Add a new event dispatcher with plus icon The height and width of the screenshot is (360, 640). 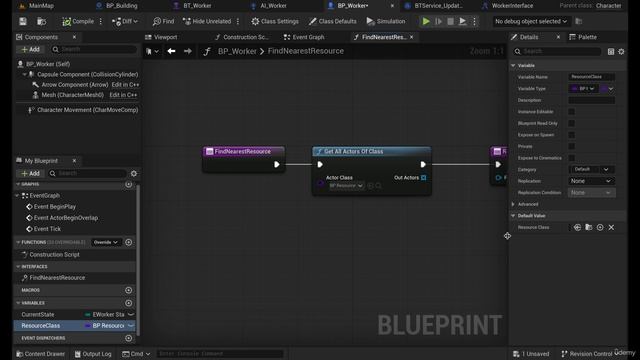click(129, 338)
